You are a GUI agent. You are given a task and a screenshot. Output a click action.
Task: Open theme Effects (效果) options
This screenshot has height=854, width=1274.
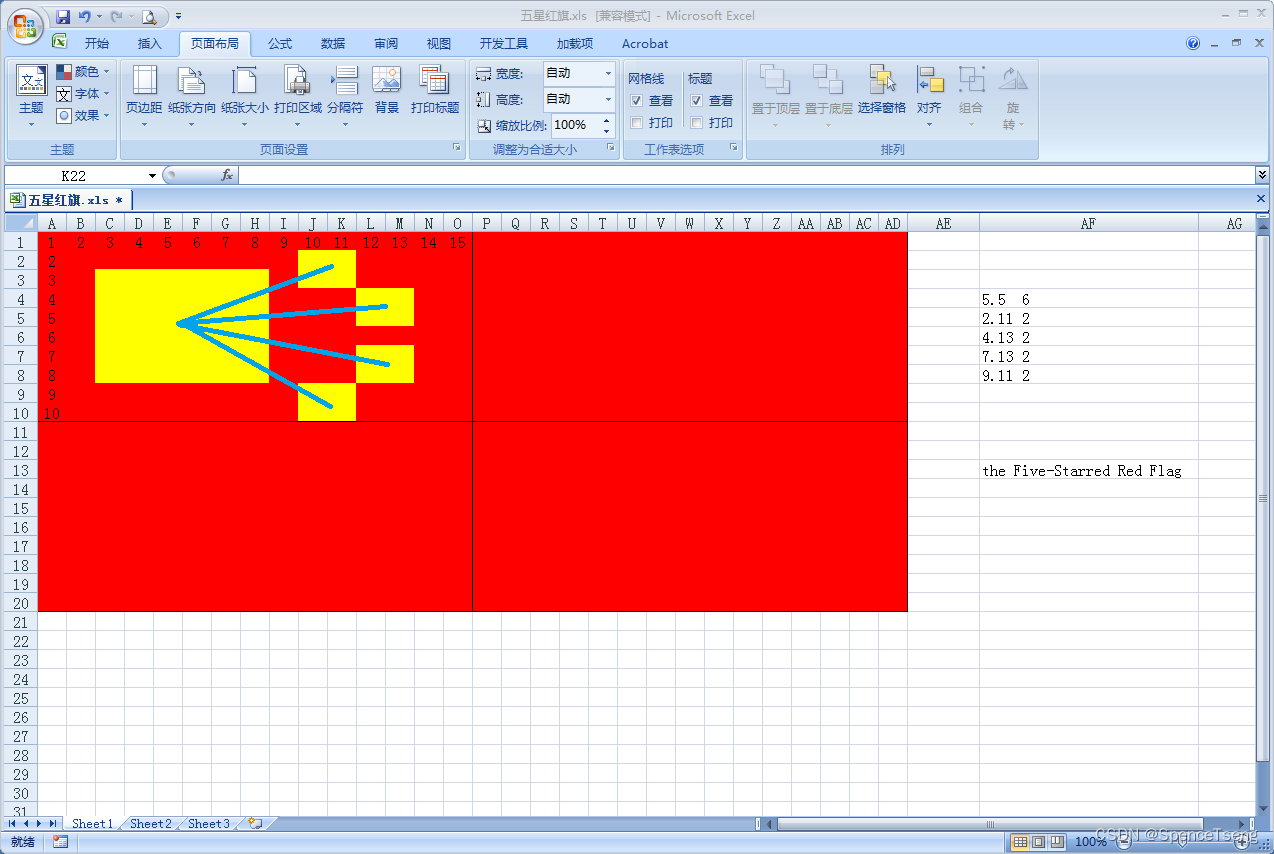click(83, 115)
